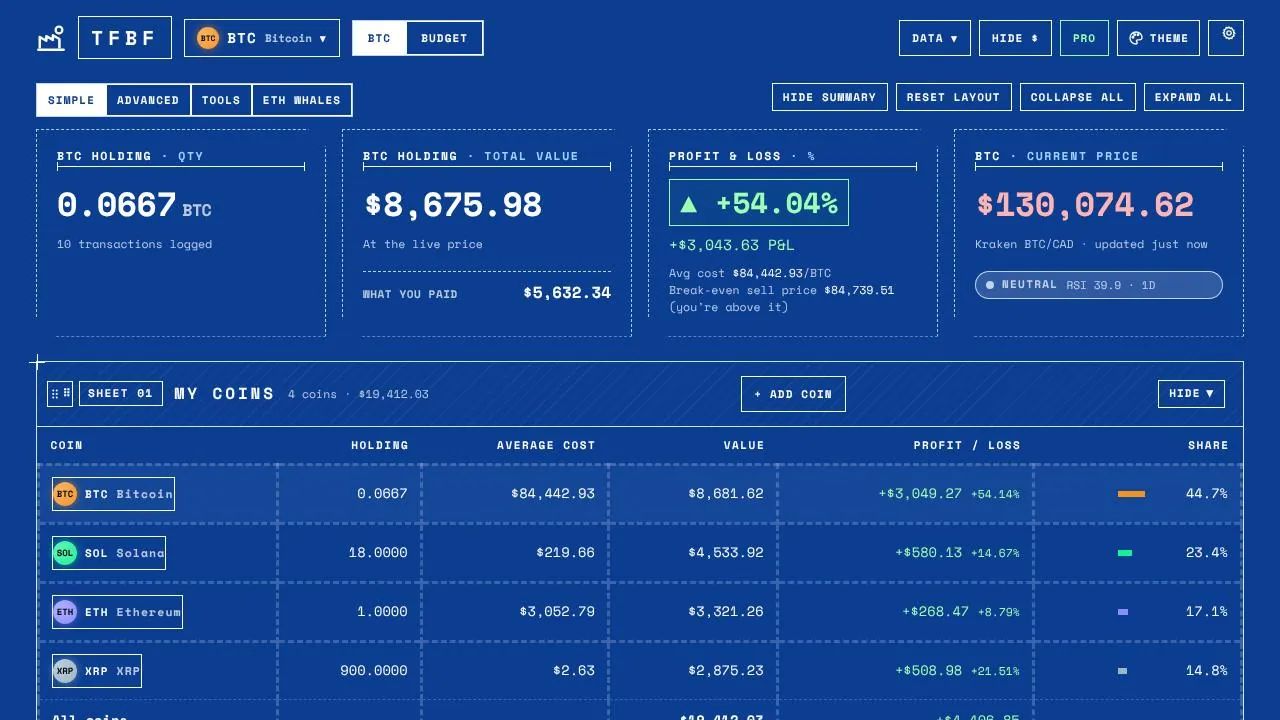Click the Add Coin button
This screenshot has height=720, width=1280.
click(793, 394)
